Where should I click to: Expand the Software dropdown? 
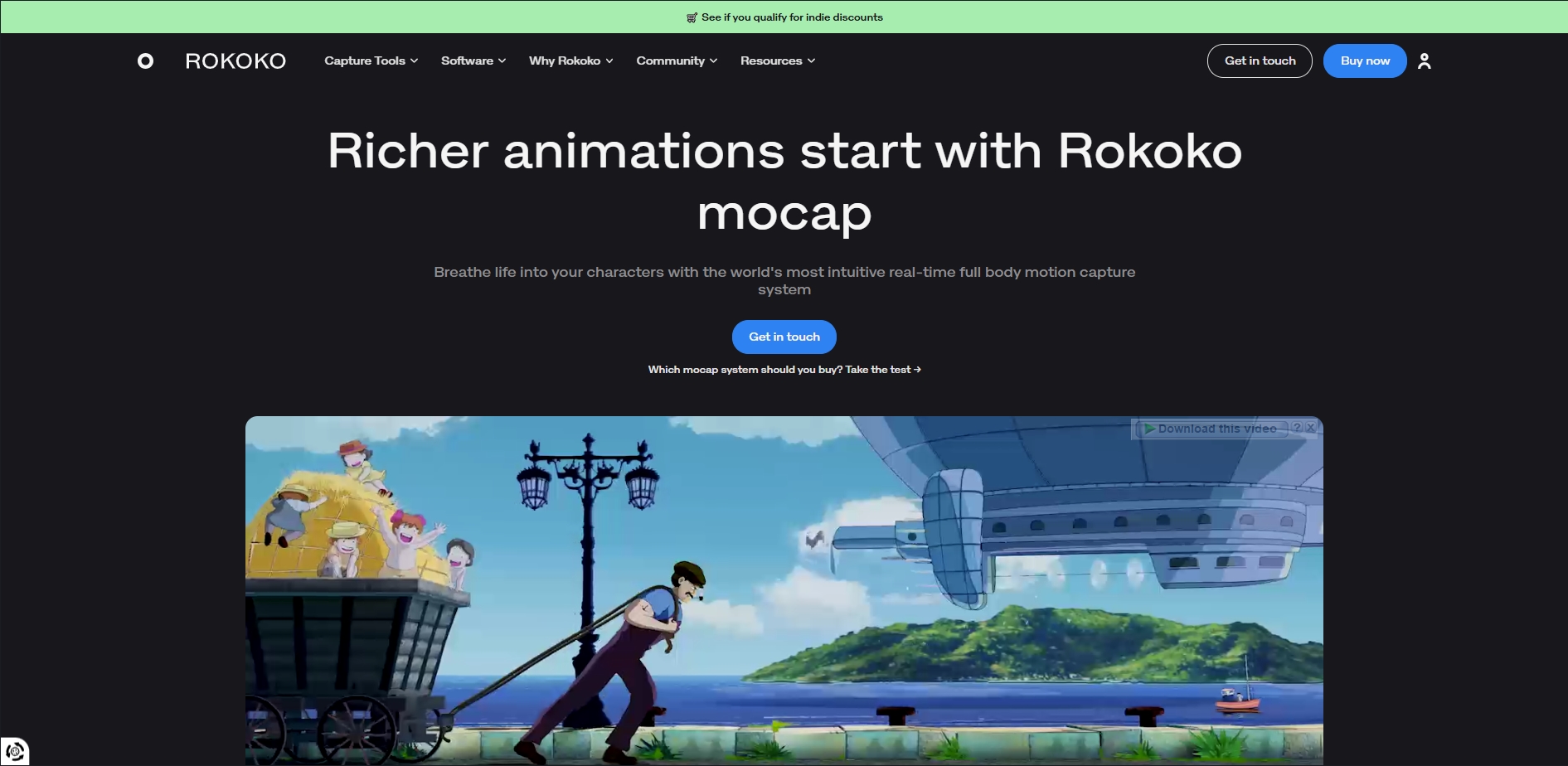pyautogui.click(x=473, y=61)
